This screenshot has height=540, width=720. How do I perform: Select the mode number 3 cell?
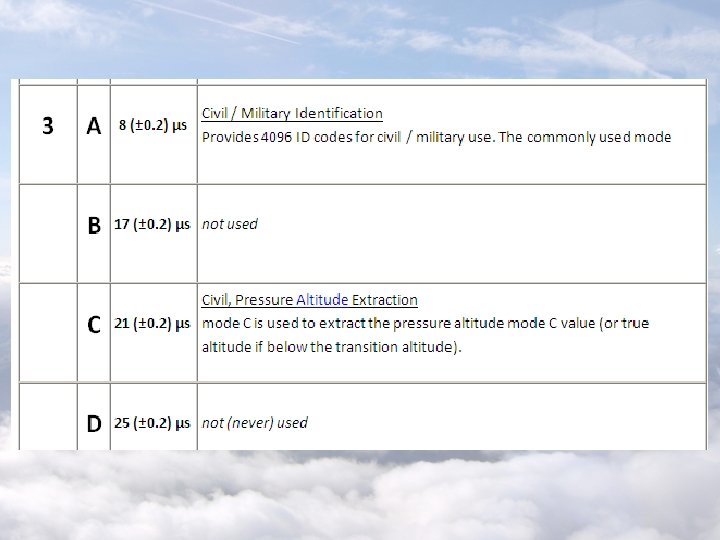pos(47,126)
